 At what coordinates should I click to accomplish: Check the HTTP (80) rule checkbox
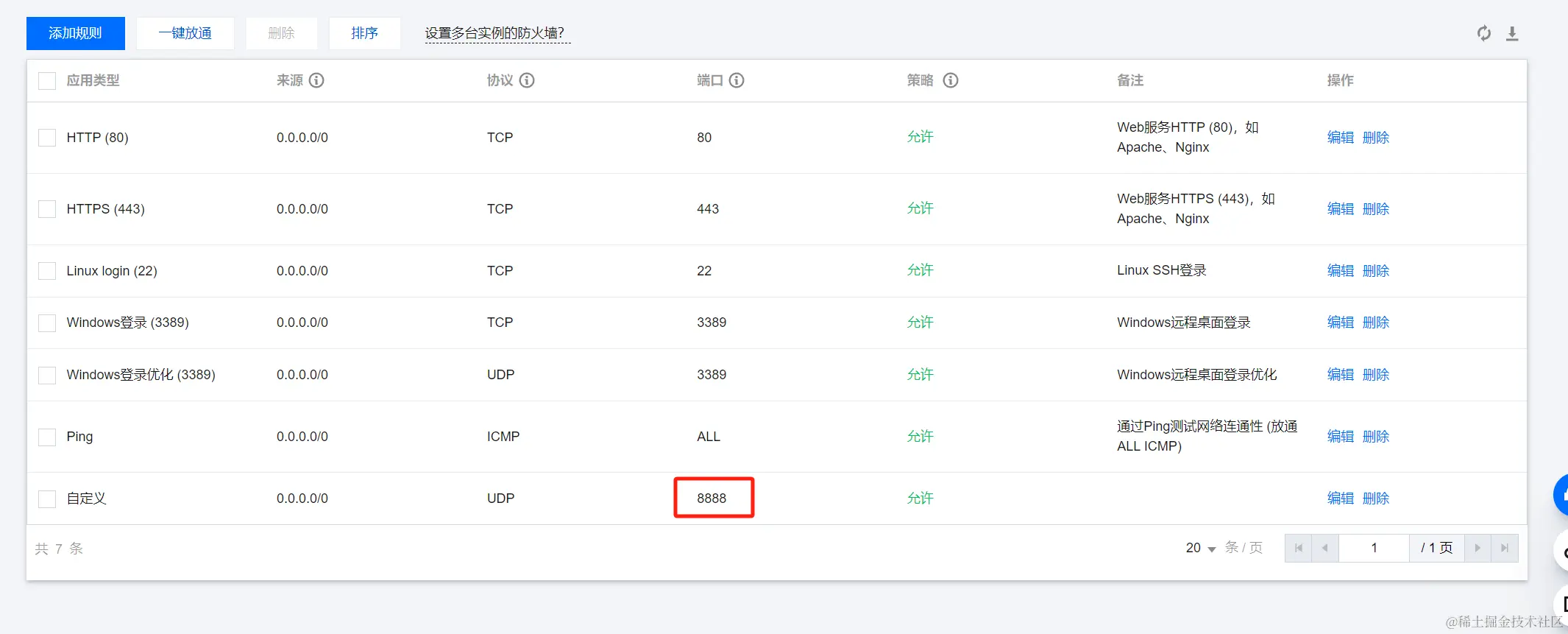[x=47, y=138]
